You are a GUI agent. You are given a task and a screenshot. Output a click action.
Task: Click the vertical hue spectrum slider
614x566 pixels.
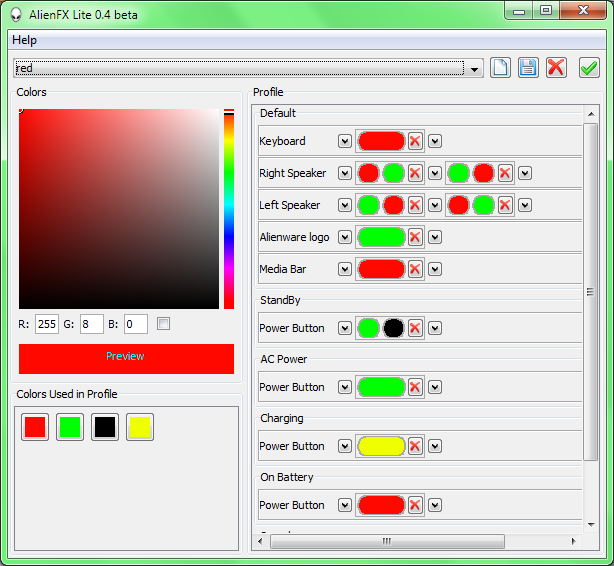229,209
